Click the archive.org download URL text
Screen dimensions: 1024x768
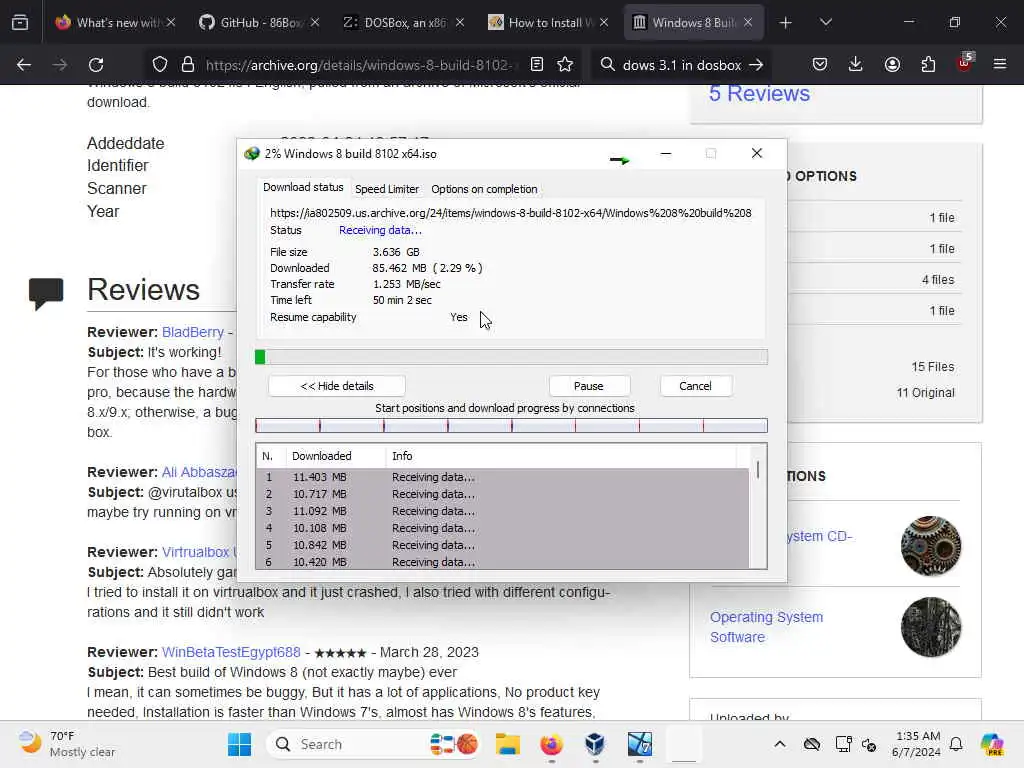click(511, 213)
